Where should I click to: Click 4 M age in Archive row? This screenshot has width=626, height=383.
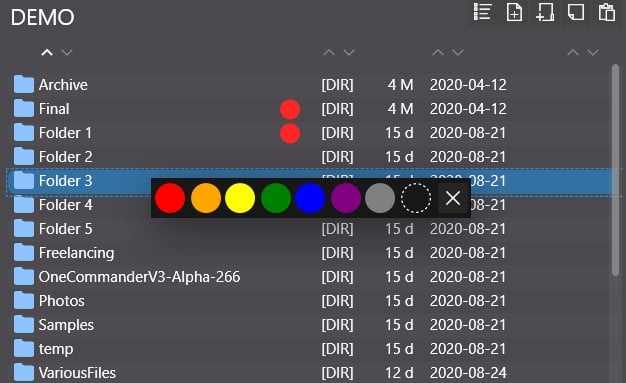(400, 85)
